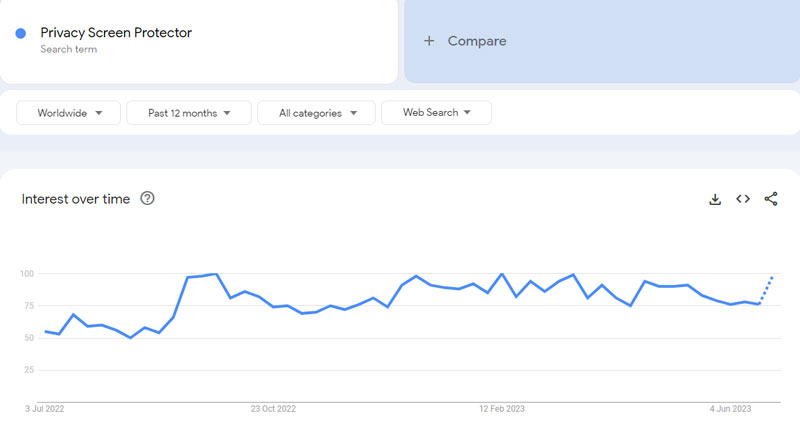Download the Interest over time data

[715, 199]
